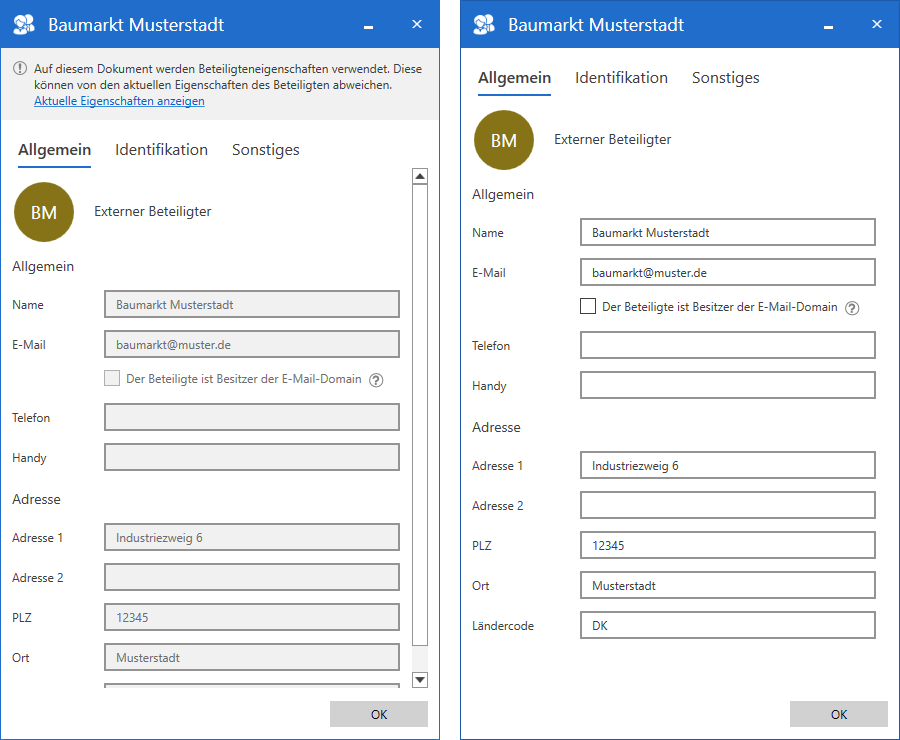Click the BM avatar in the editable dialog
900x740 pixels.
pyautogui.click(x=504, y=140)
